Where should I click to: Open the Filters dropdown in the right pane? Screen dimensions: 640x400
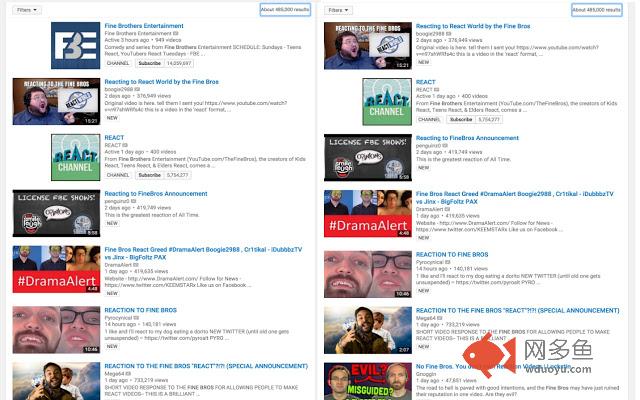(x=338, y=10)
